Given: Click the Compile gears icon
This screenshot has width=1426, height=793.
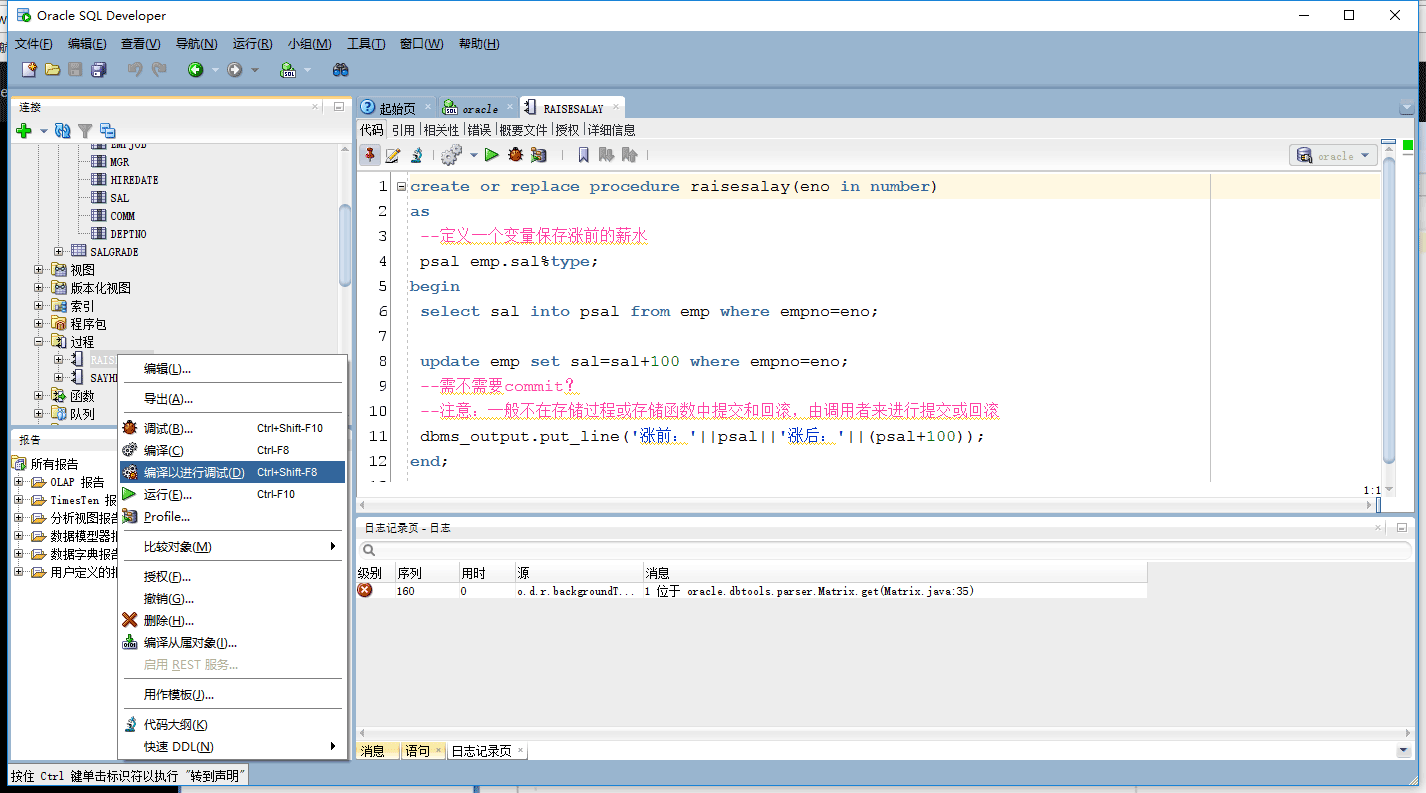Looking at the screenshot, I should (x=451, y=155).
